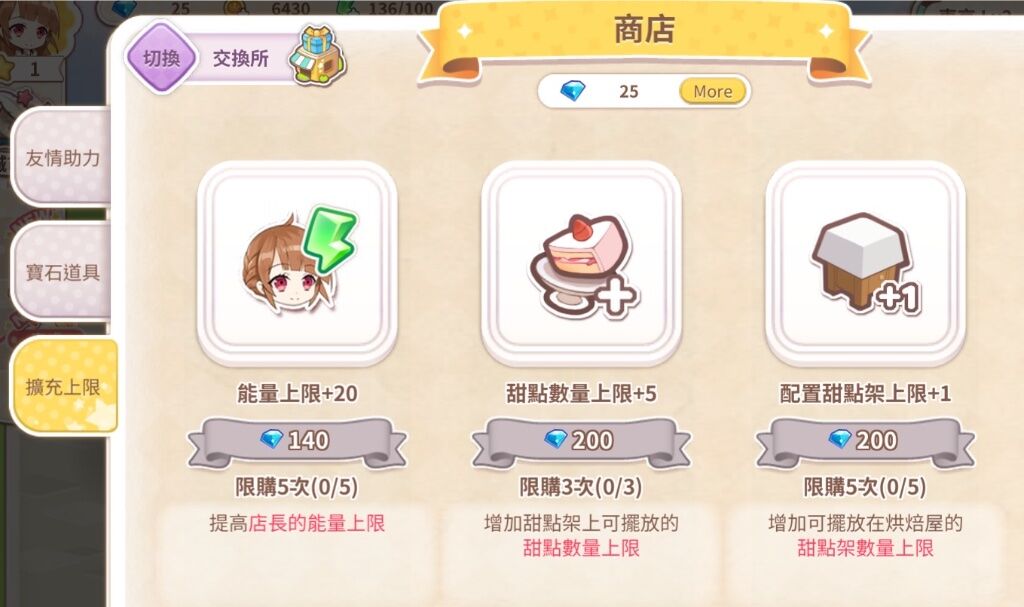Click the 配置甜點架上限+1 item label
This screenshot has width=1024, height=607.
coord(865,393)
